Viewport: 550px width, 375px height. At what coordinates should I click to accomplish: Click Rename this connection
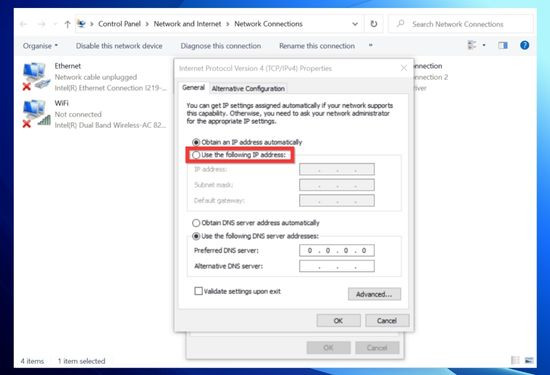(x=317, y=46)
